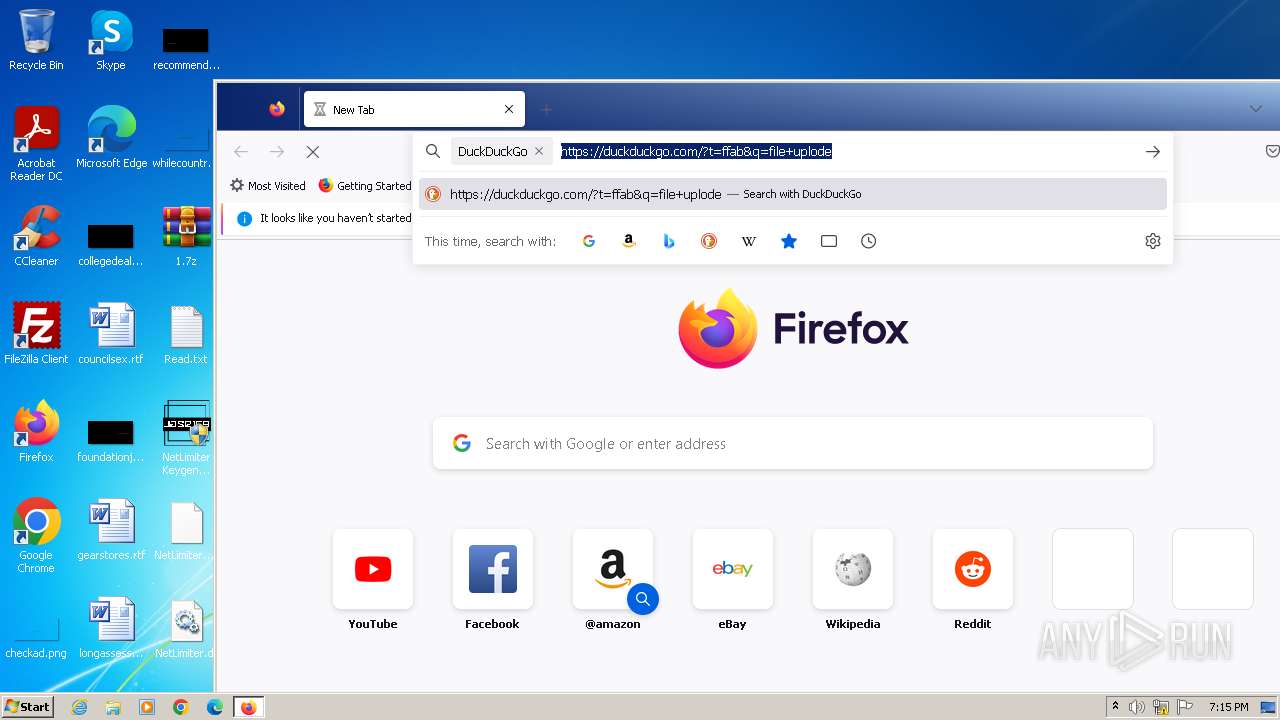Remove the DuckDuckGo search chip

[x=539, y=152]
